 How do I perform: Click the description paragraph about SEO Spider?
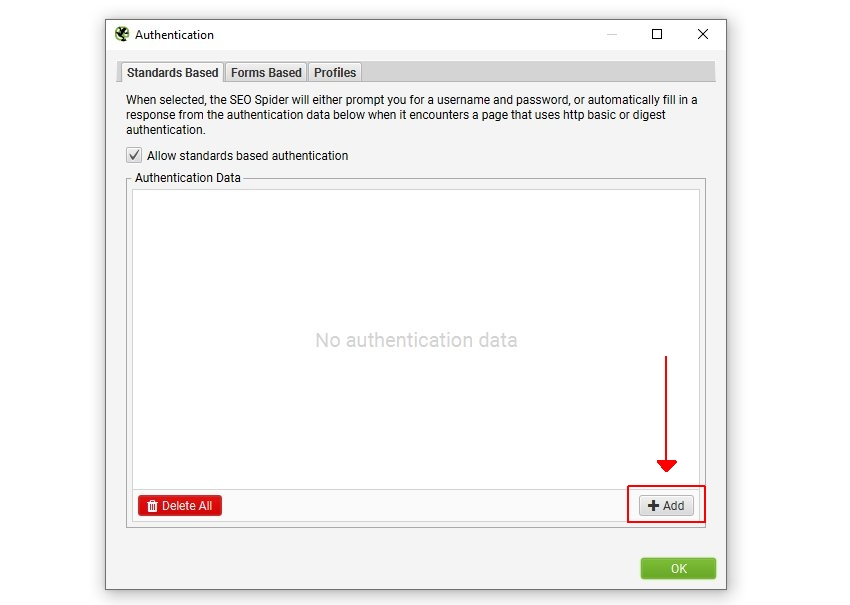[411, 115]
